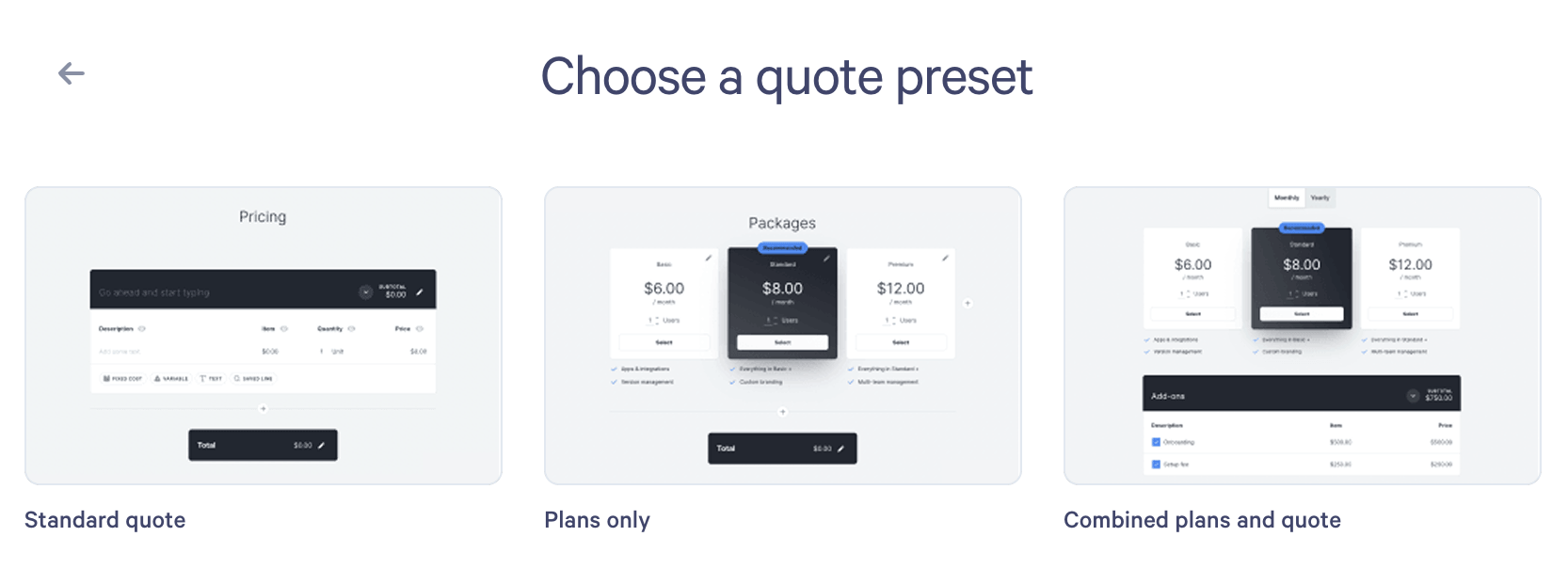This screenshot has height=568, width=1568.
Task: Expand the chevron in Pricing header bar
Action: point(366,292)
